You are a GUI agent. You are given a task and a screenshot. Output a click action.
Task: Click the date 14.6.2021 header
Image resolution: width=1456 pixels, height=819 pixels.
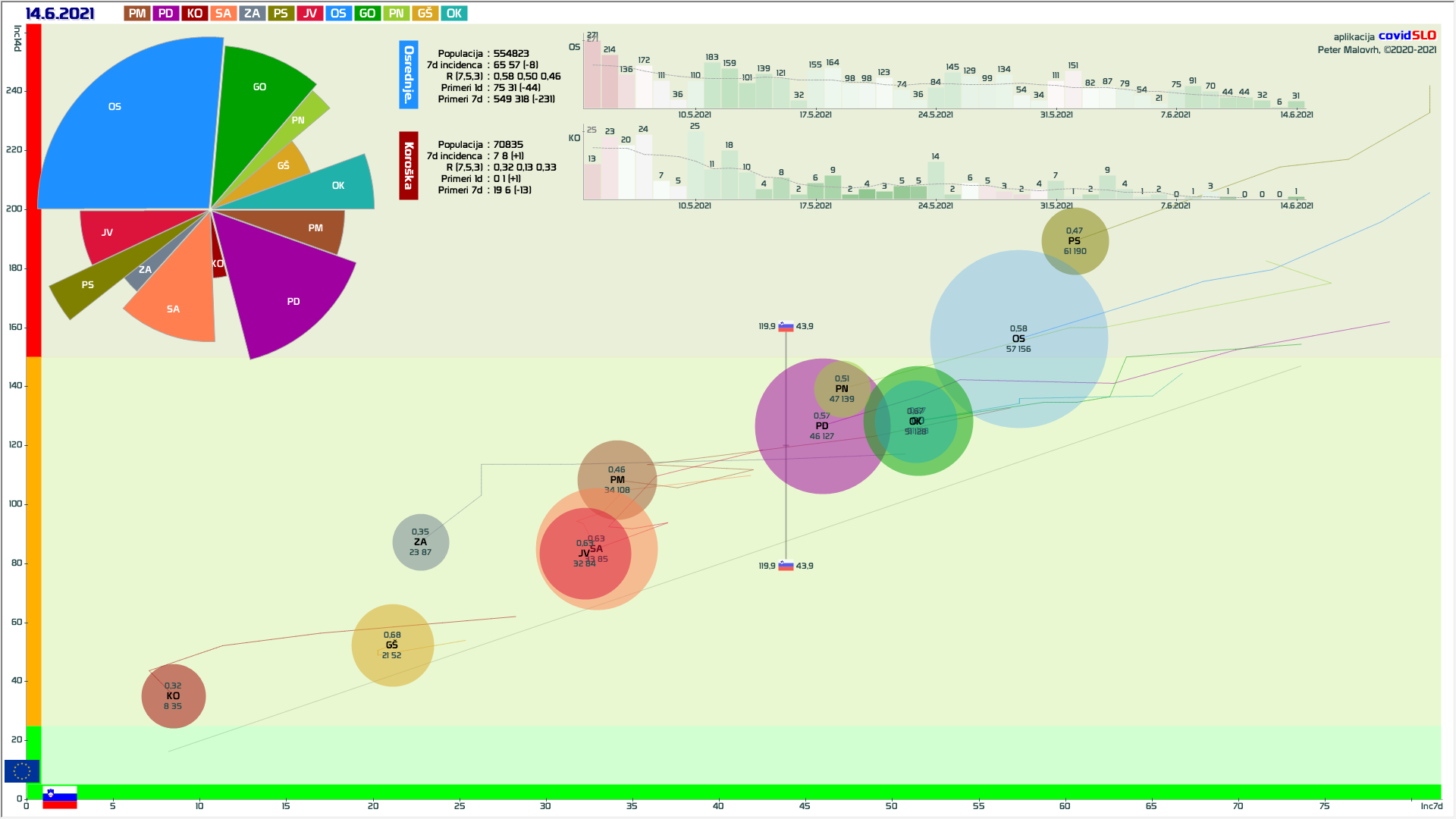pos(60,14)
